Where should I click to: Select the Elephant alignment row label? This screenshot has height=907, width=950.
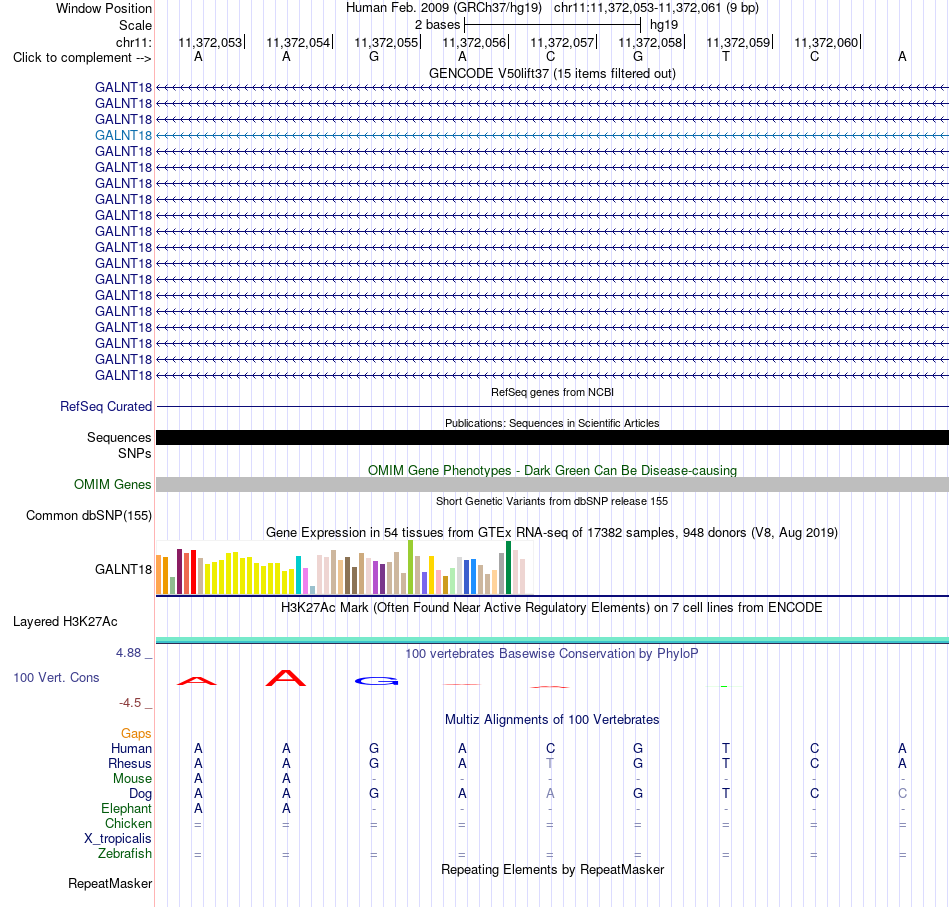pyautogui.click(x=126, y=809)
